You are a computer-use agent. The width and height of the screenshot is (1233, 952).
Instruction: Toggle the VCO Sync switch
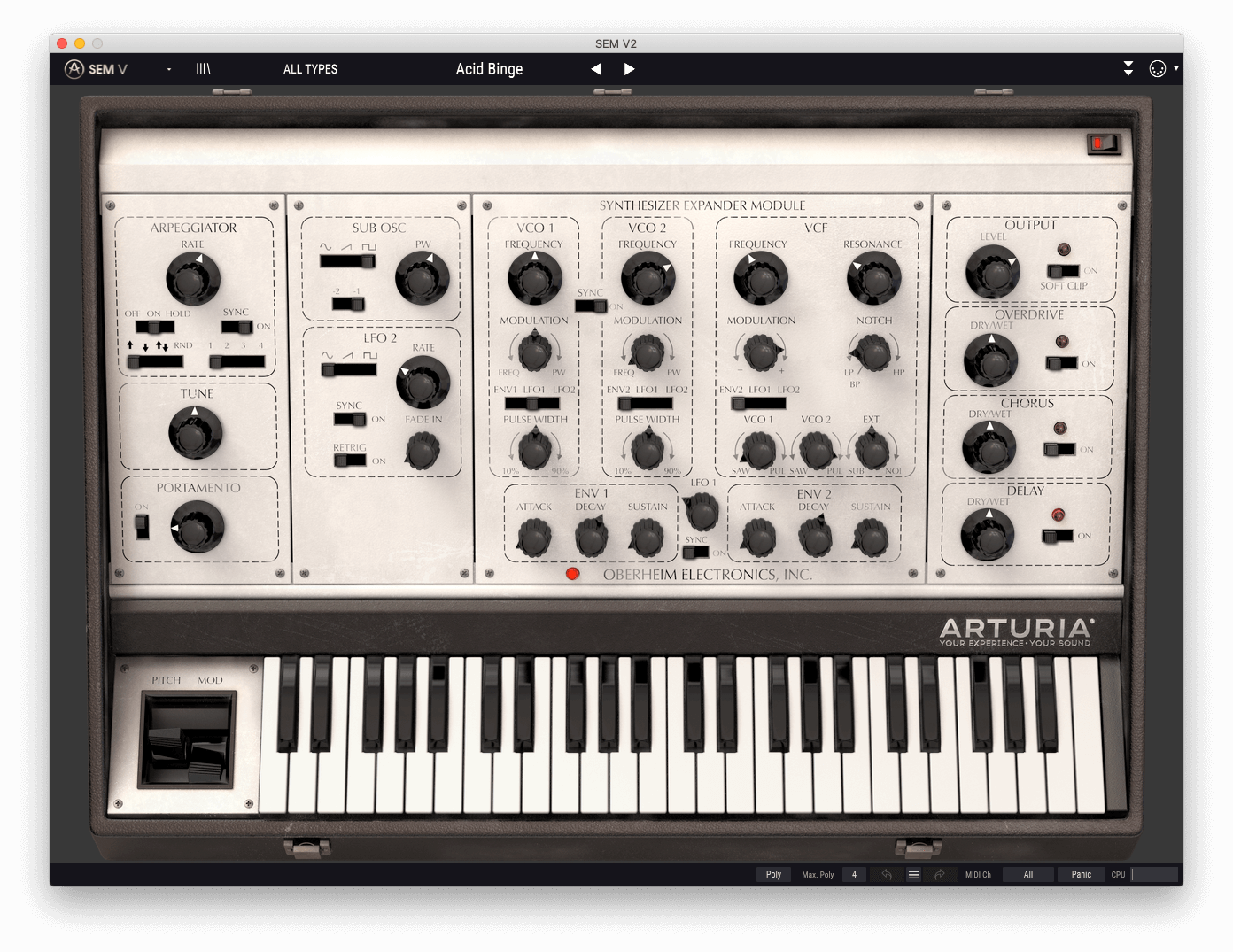click(x=591, y=306)
